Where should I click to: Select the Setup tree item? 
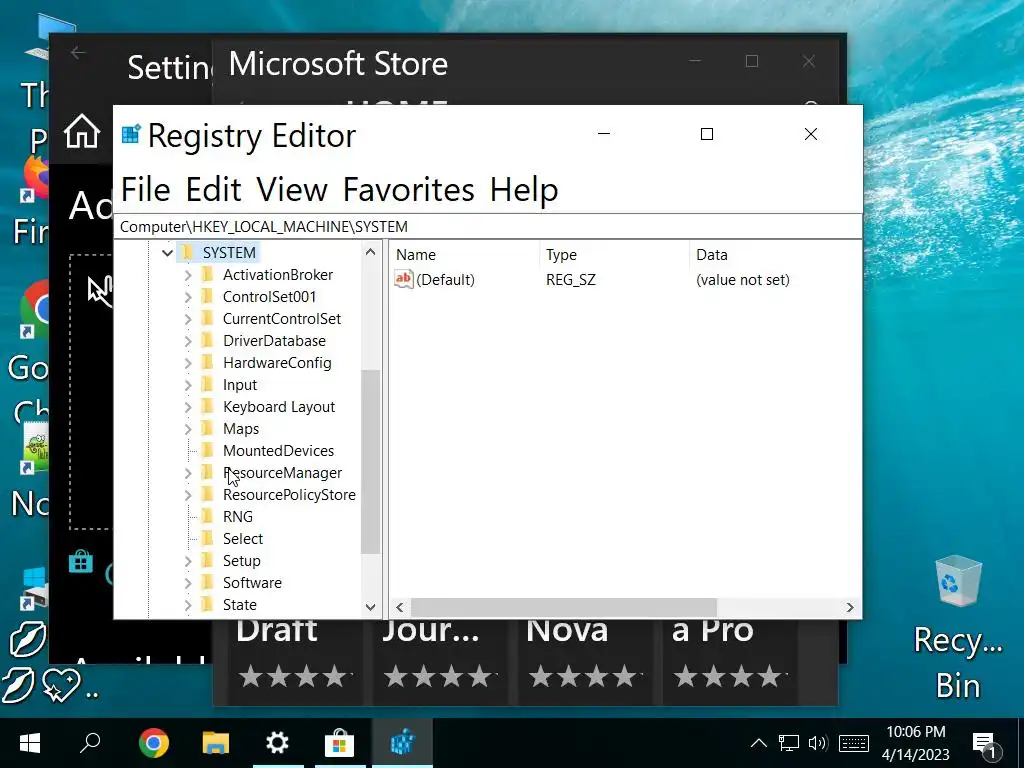coord(242,561)
